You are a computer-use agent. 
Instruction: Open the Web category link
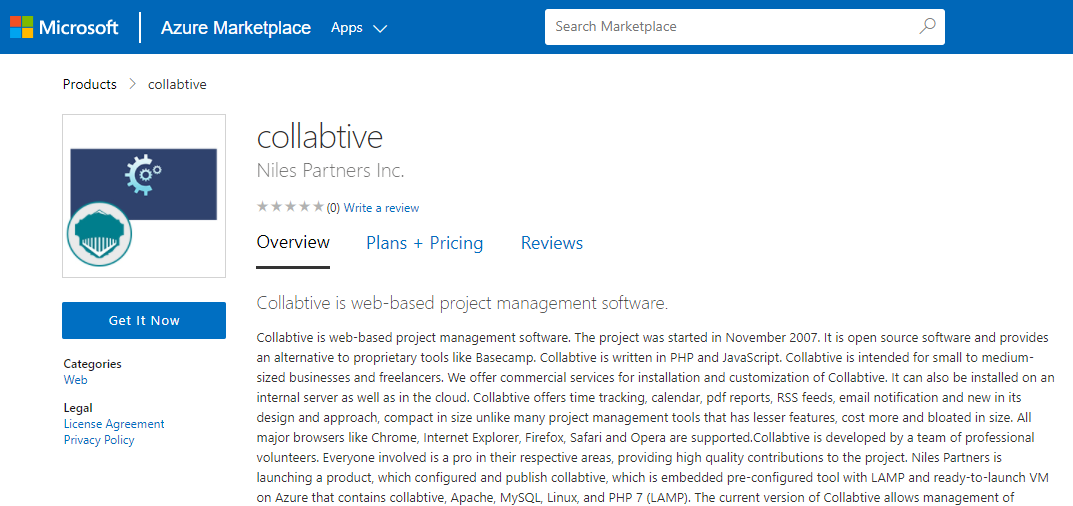(75, 380)
